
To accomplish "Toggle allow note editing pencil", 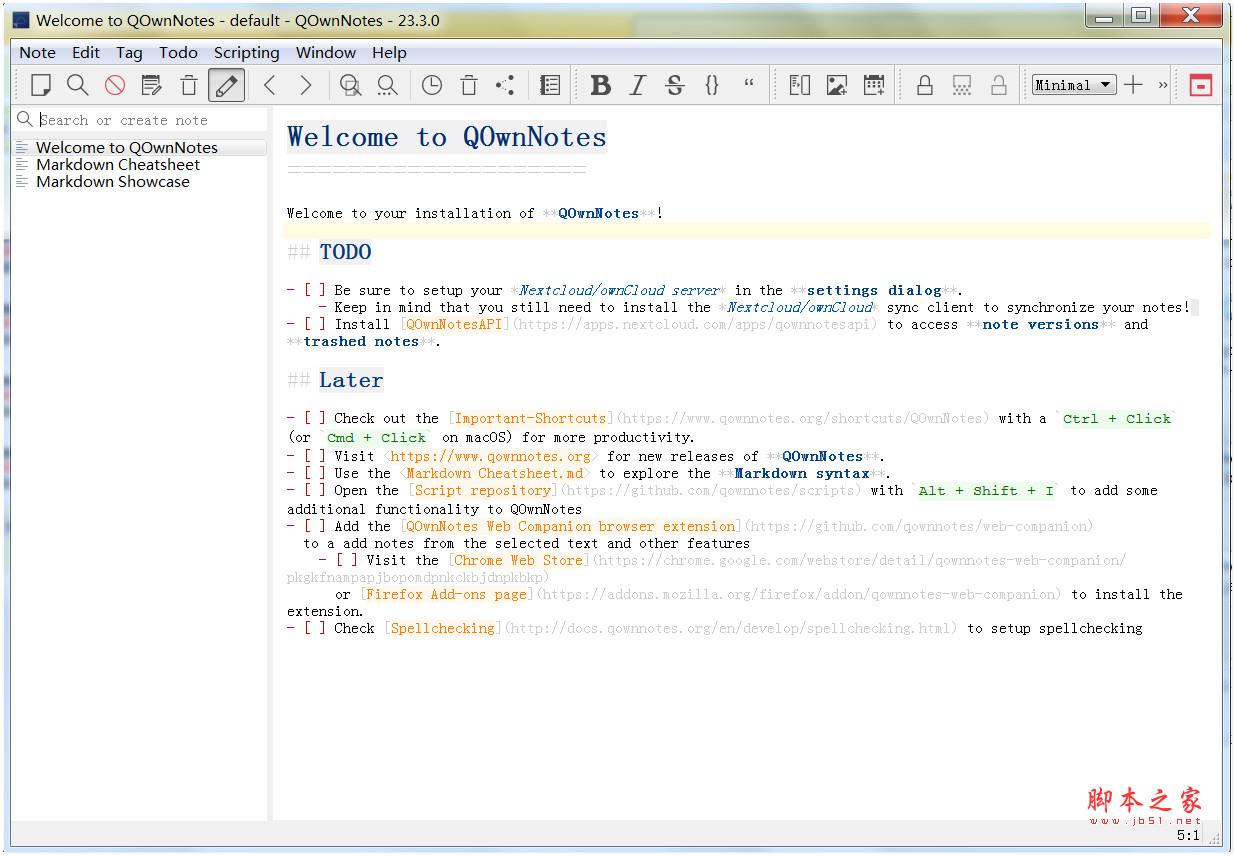I will pos(226,85).
